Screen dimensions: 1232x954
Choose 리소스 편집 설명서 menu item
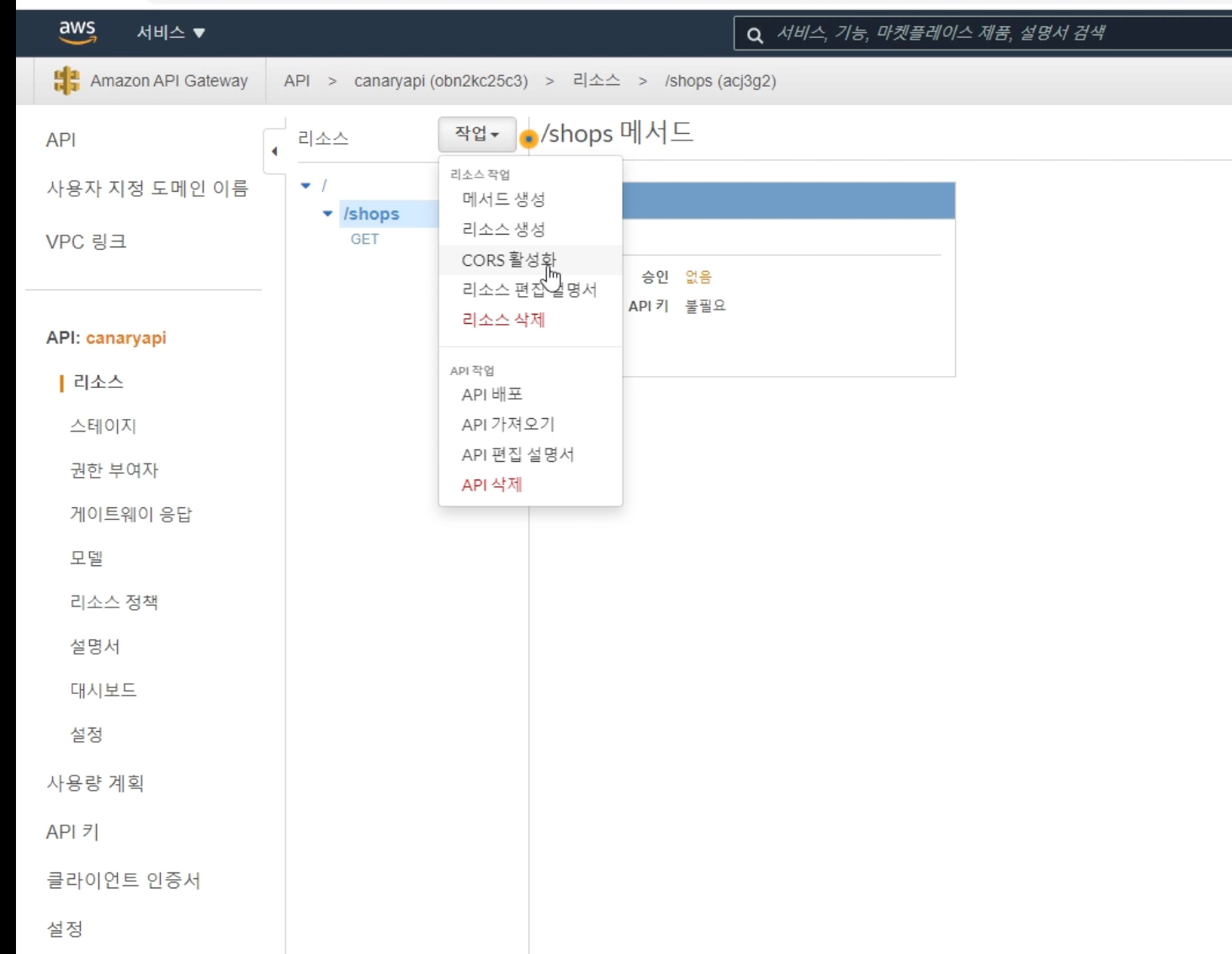coord(530,289)
